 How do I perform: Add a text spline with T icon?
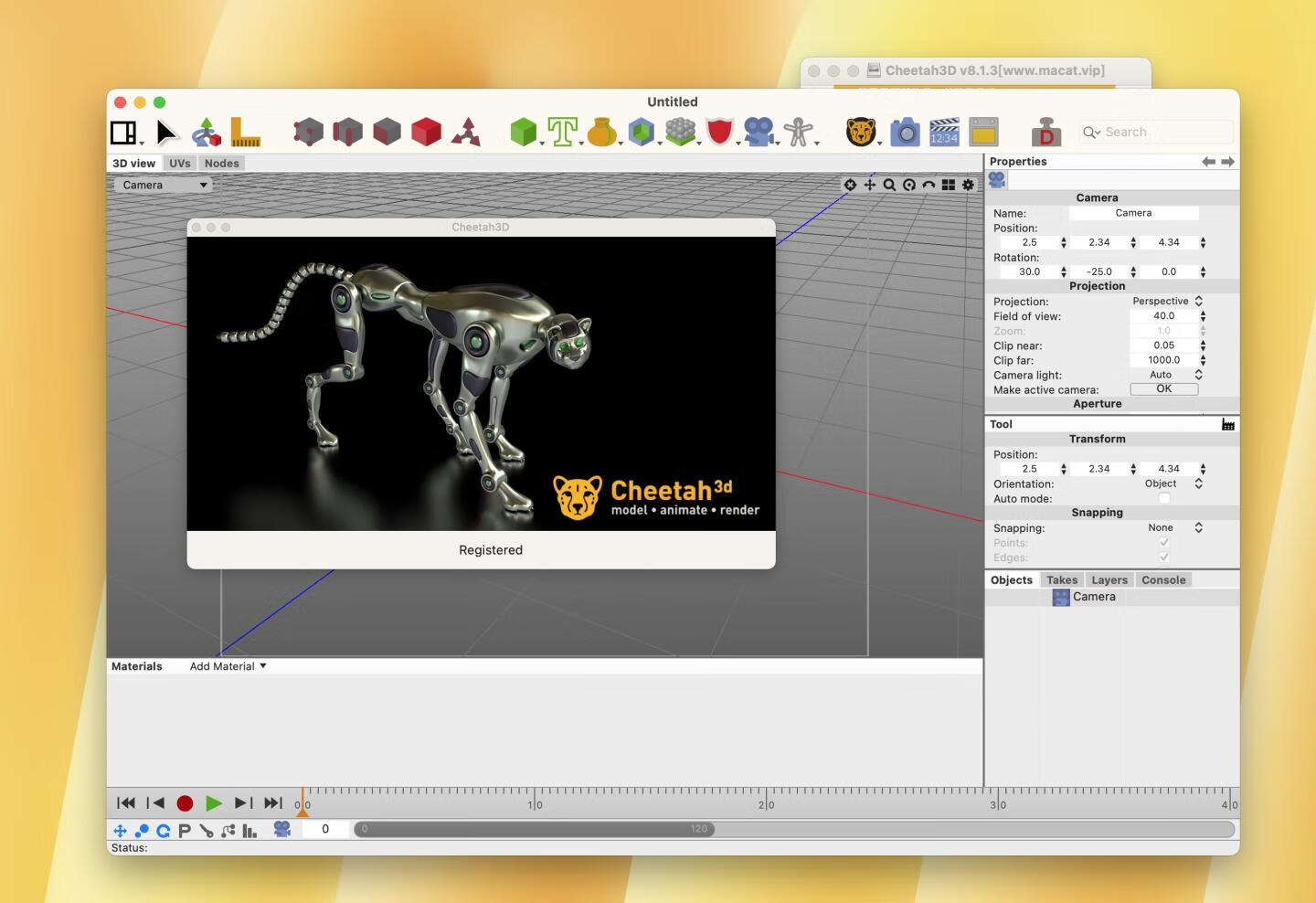[563, 133]
